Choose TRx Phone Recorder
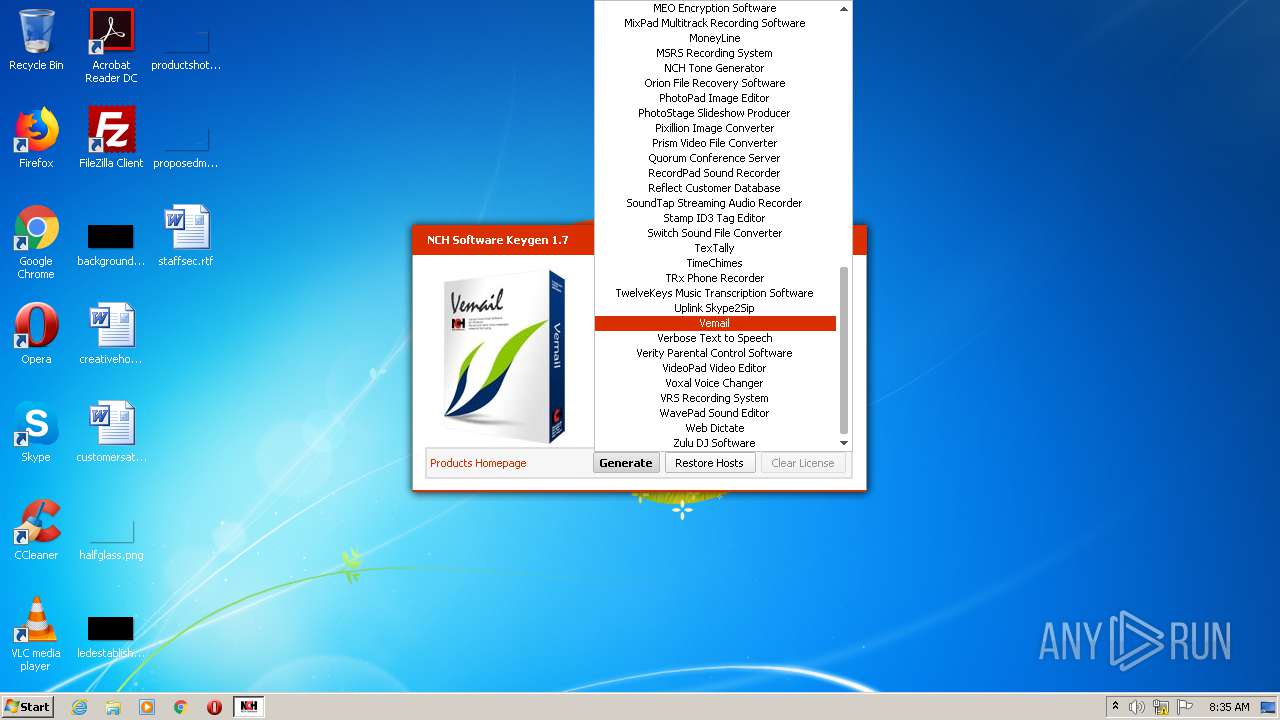The height and width of the screenshot is (720, 1280). coord(715,278)
